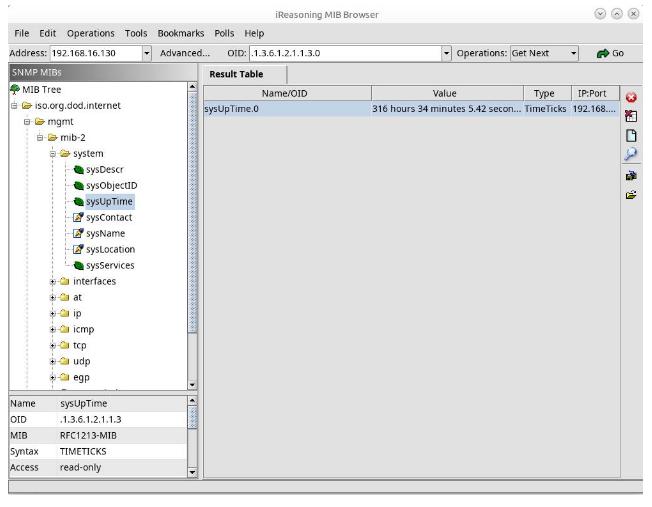Click the 316 hours uptime value cell
Screen dimensions: 652x507
(447, 109)
